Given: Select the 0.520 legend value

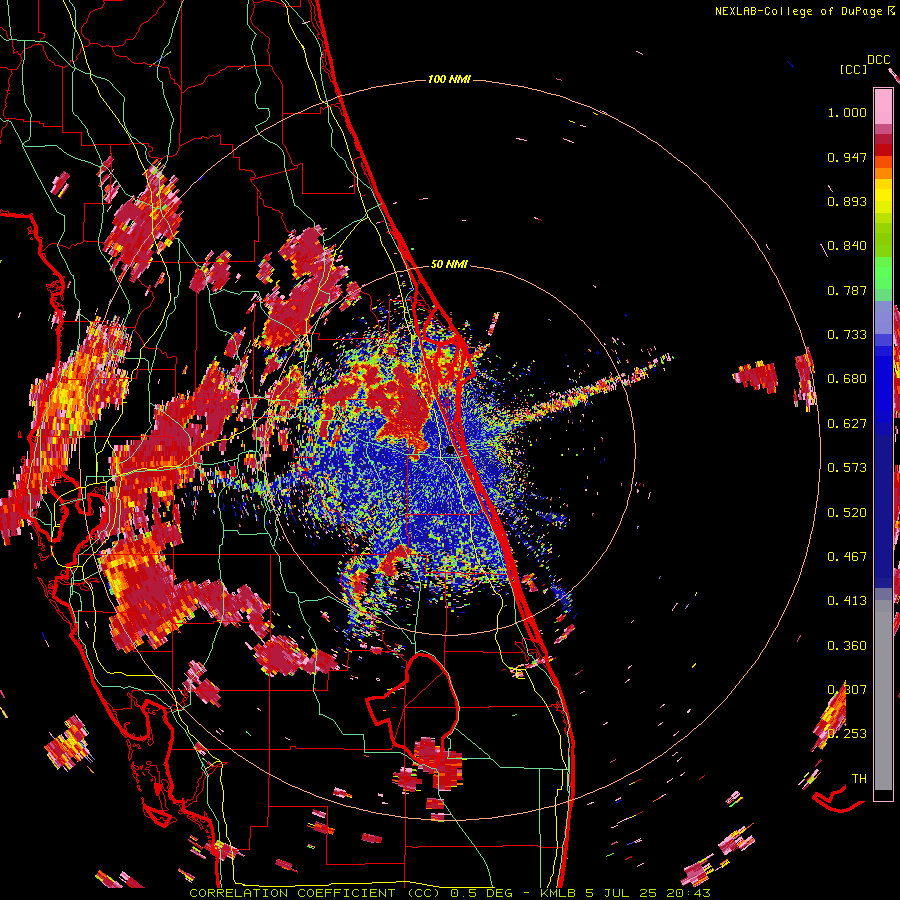Looking at the screenshot, I should tap(847, 513).
